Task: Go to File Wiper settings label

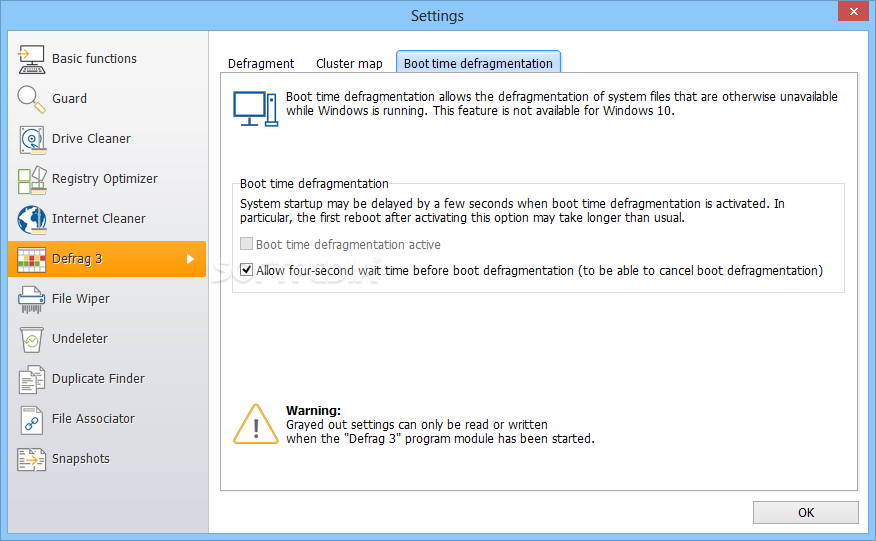Action: pyautogui.click(x=80, y=299)
